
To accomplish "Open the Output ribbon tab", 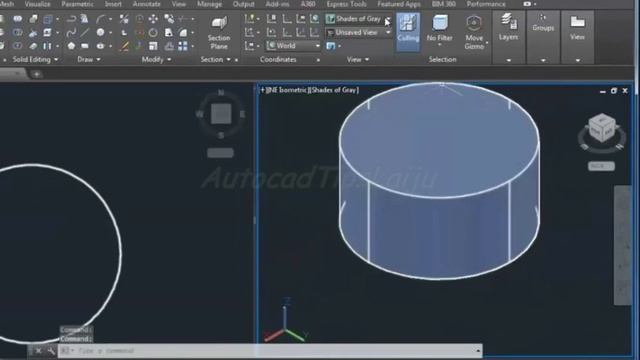I will click(243, 4).
